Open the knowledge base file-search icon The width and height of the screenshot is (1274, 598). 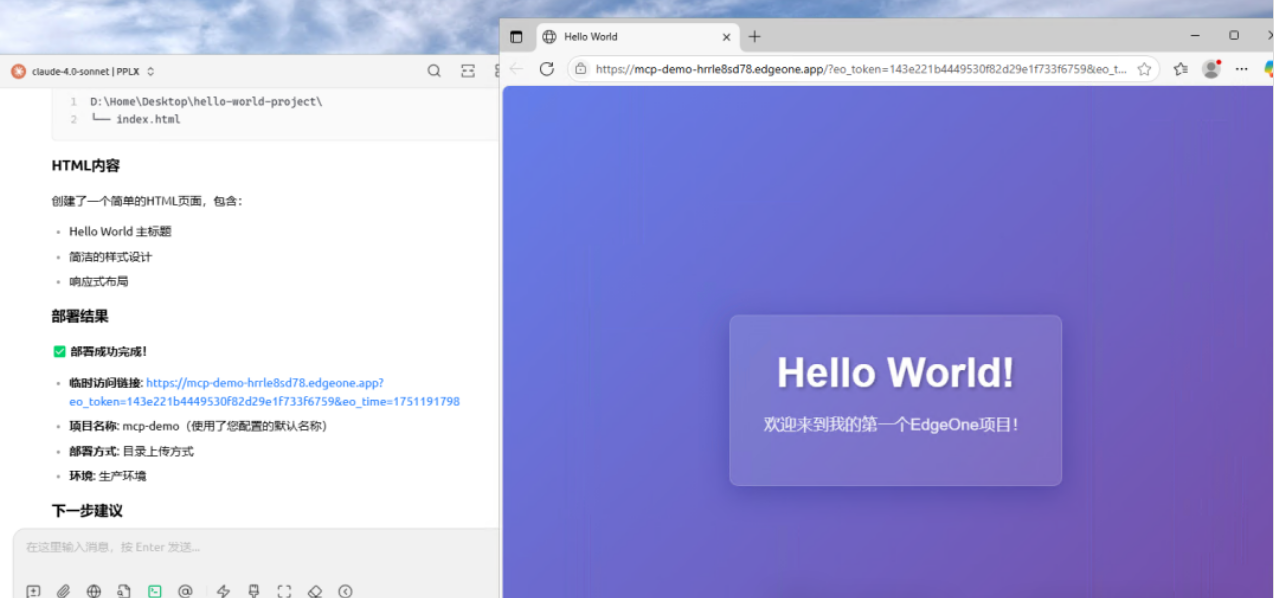(124, 591)
